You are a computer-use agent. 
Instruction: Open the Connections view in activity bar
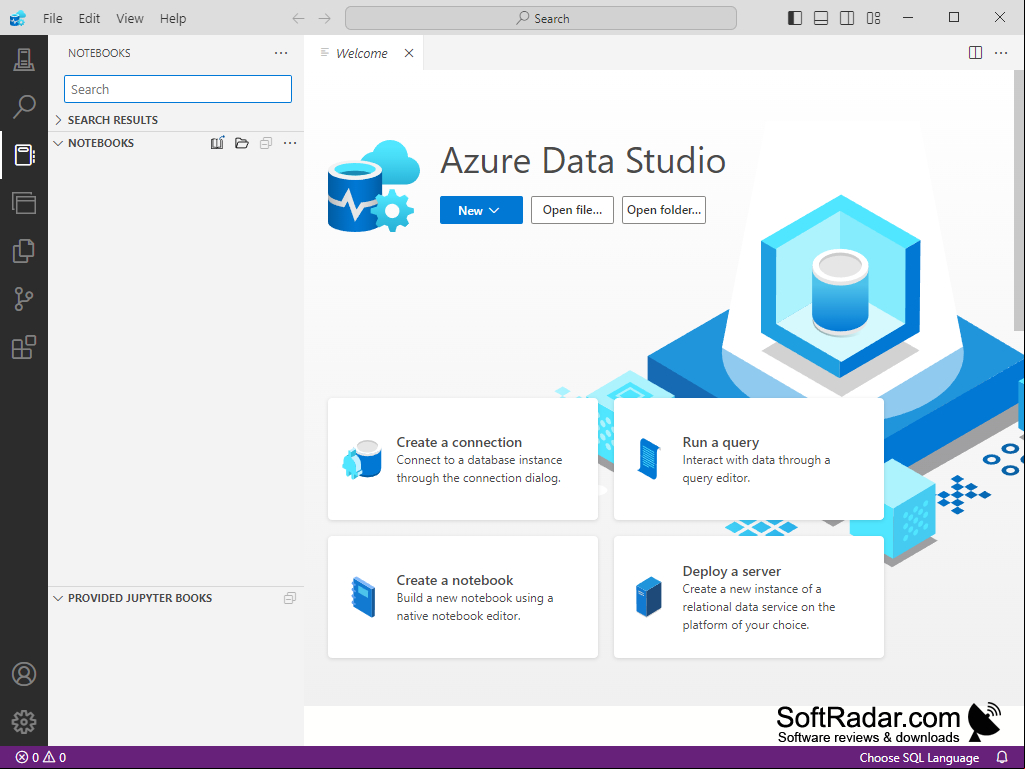[x=24, y=60]
